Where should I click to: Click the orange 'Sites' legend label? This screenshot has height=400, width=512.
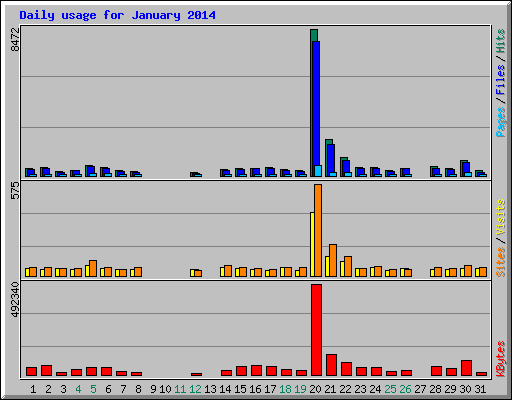500,262
